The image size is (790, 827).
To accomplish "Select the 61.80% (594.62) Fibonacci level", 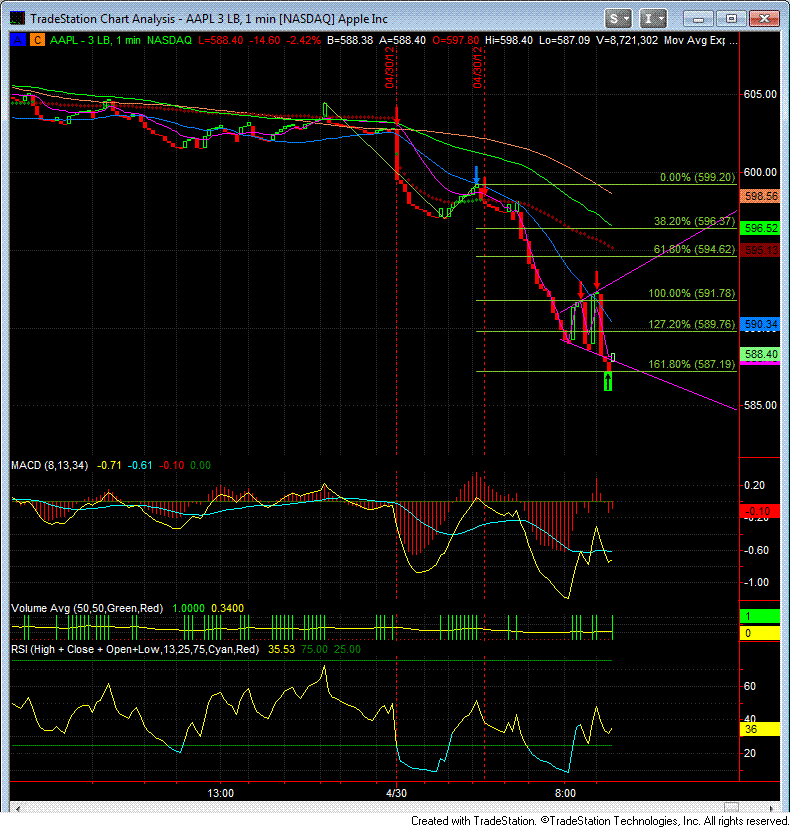I will coord(695,249).
